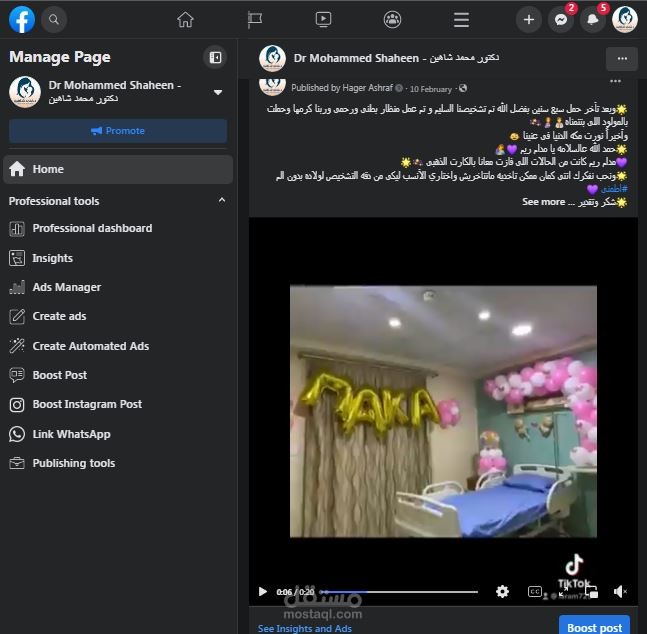Click the Publishing tools briefcase icon

pos(17,463)
